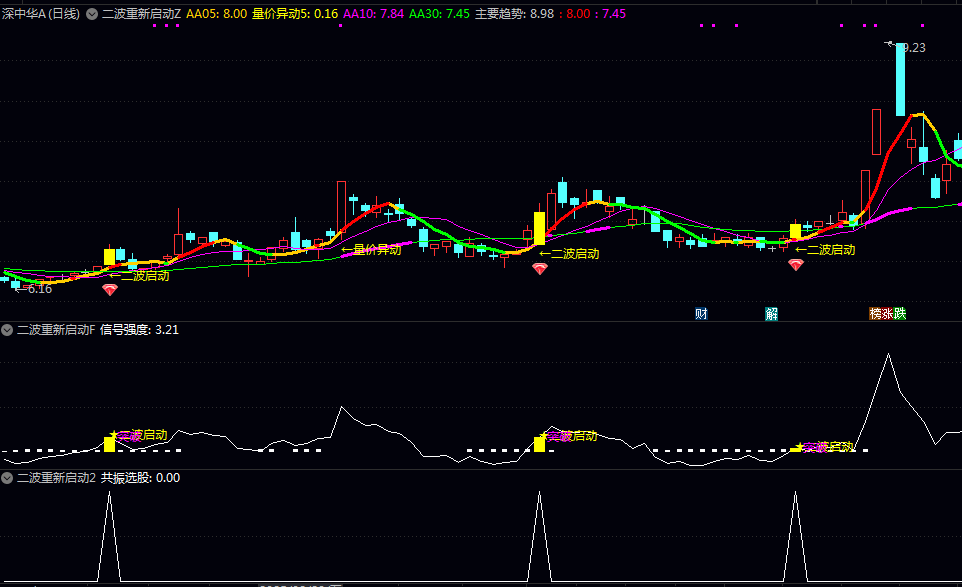
Task: Click the 6.16 low price label
Action: click(x=38, y=289)
